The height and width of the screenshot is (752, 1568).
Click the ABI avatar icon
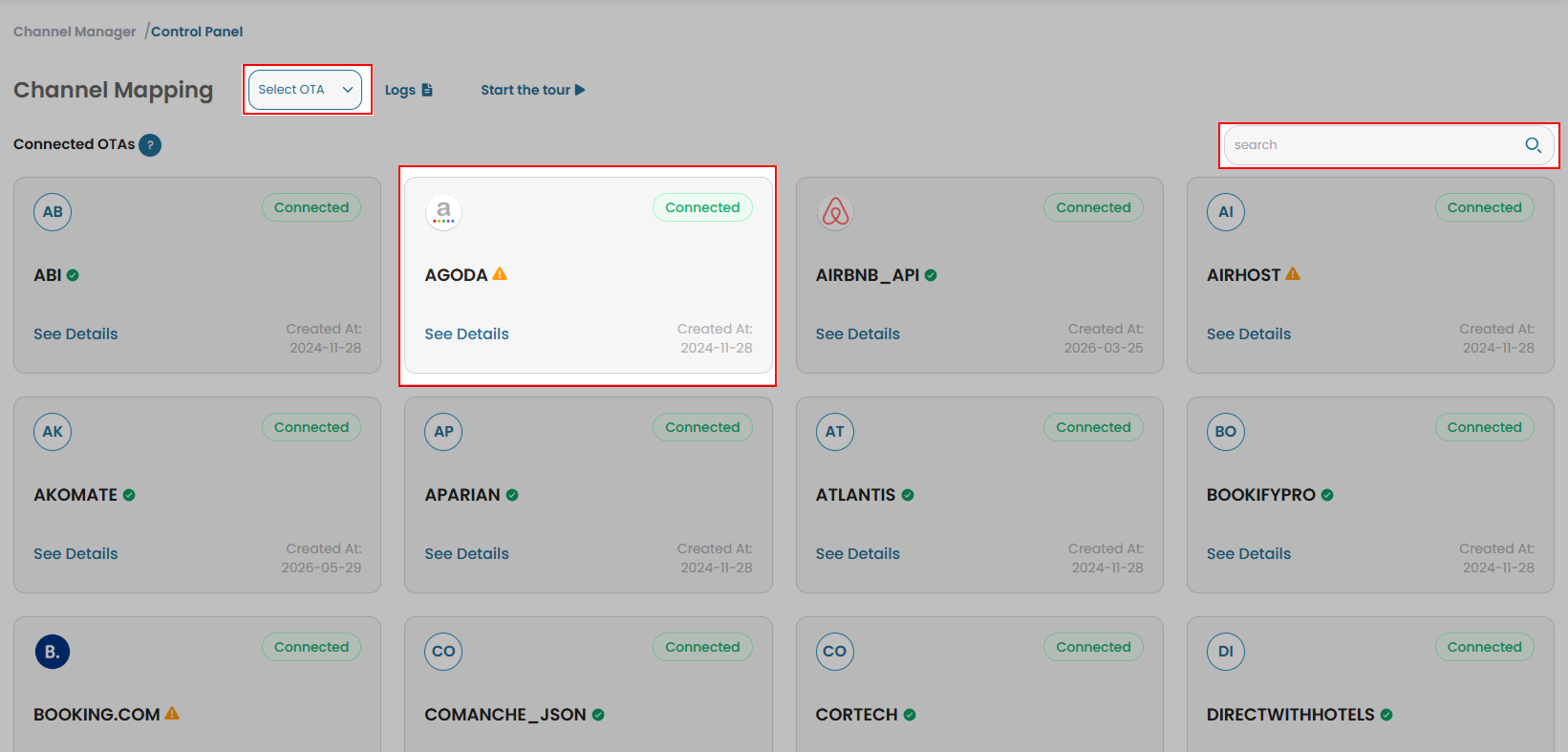coord(53,212)
